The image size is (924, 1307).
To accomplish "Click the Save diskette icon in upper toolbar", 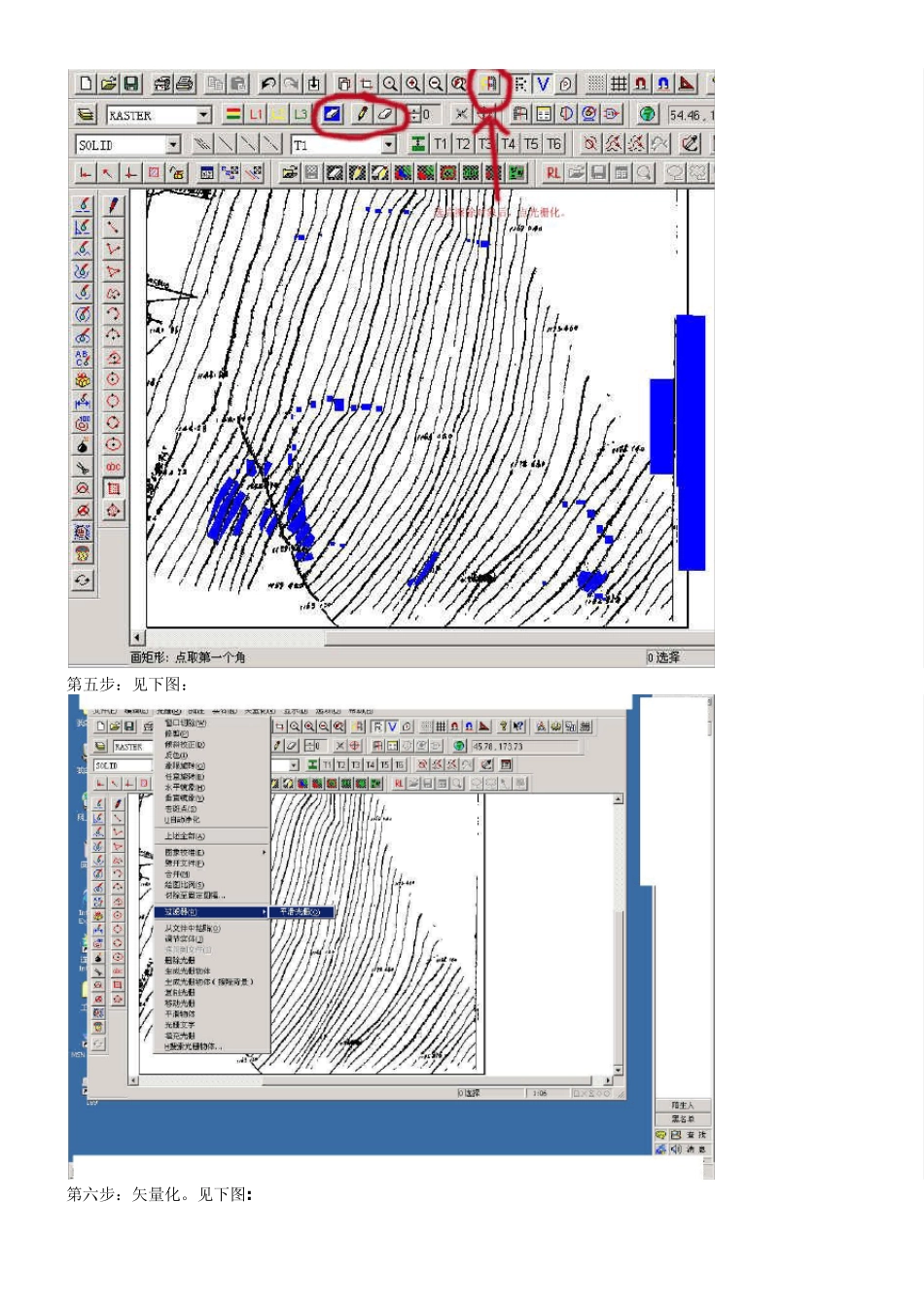I will pos(131,84).
